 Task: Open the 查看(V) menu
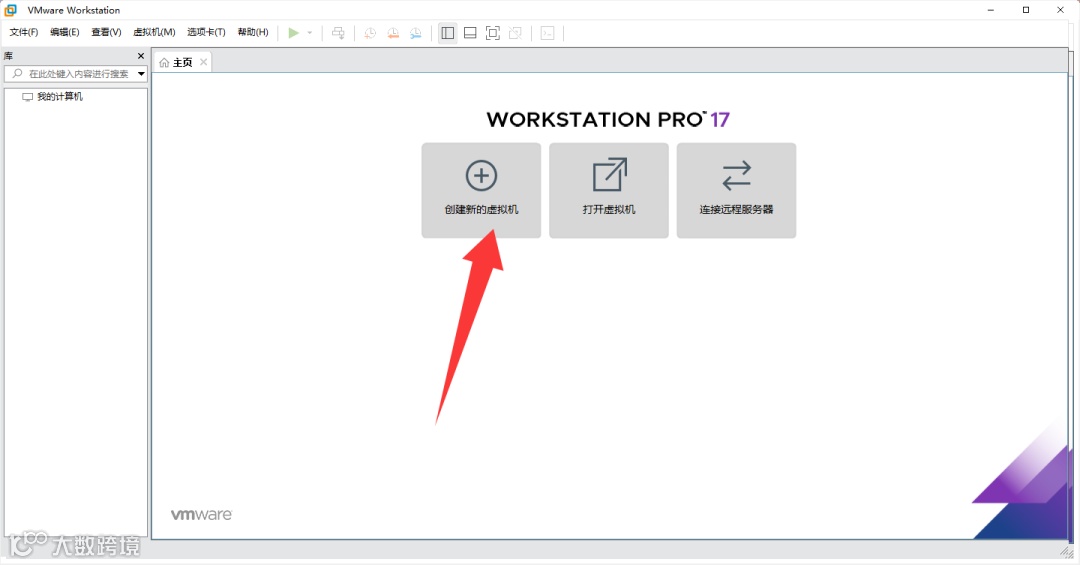(x=106, y=32)
